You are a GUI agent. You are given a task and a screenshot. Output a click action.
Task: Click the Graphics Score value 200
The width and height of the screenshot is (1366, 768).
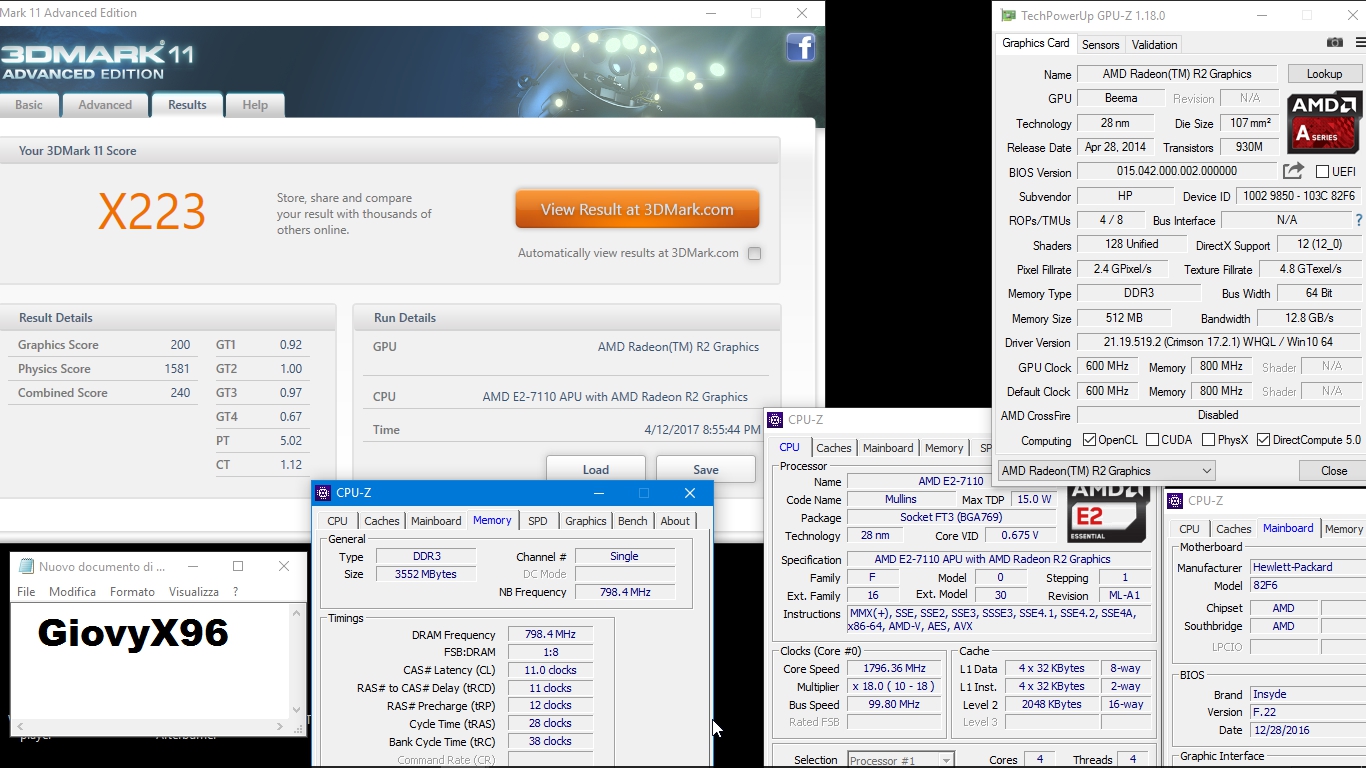180,344
